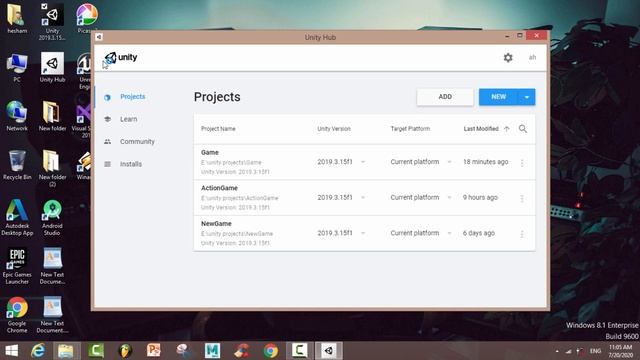Click the NEW project button
640x360 pixels.
(x=498, y=97)
